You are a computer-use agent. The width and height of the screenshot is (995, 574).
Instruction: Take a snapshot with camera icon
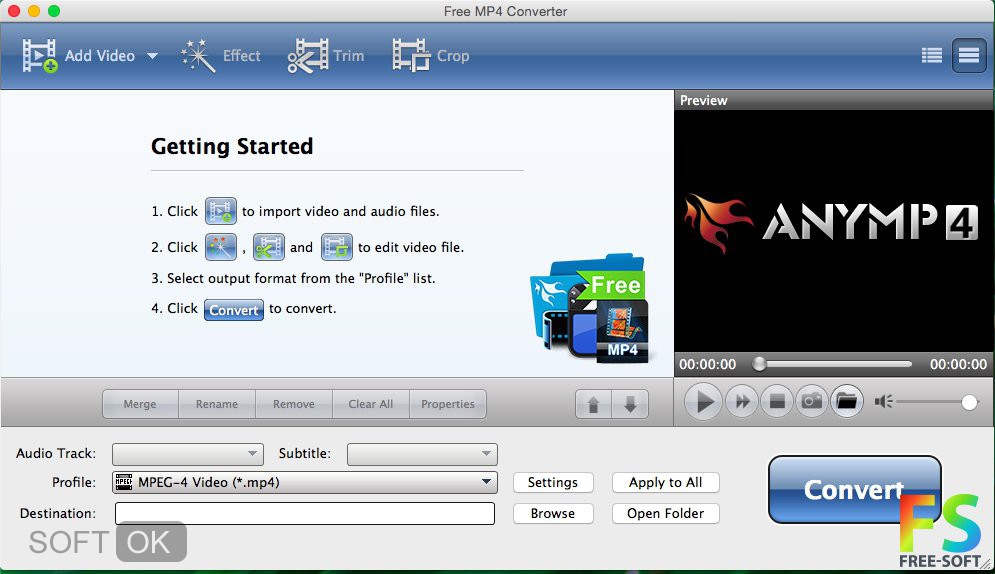click(812, 401)
